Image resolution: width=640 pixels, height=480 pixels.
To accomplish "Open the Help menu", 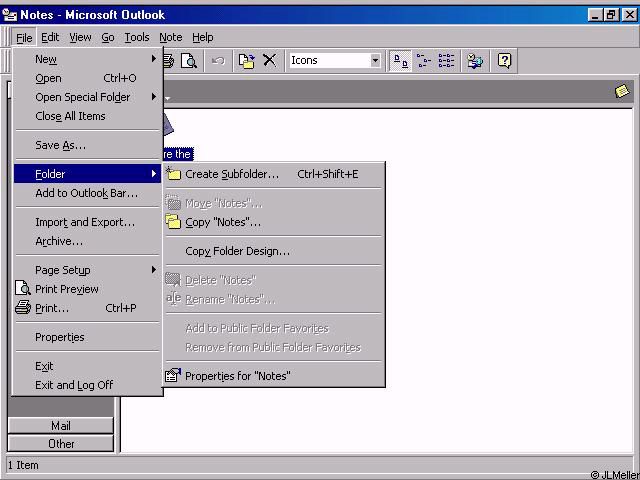I will tap(203, 38).
